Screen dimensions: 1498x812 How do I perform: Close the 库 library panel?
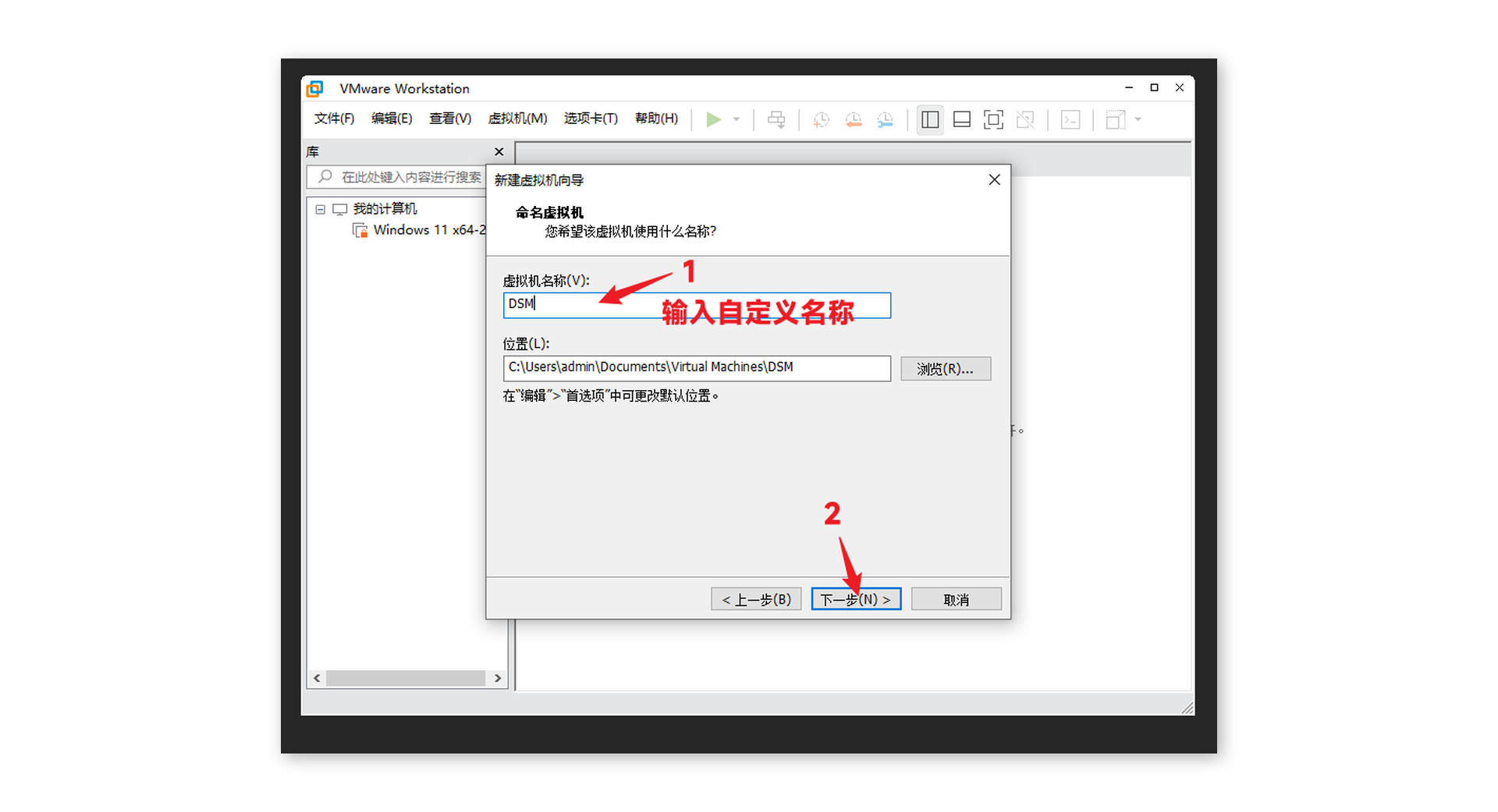click(x=499, y=152)
